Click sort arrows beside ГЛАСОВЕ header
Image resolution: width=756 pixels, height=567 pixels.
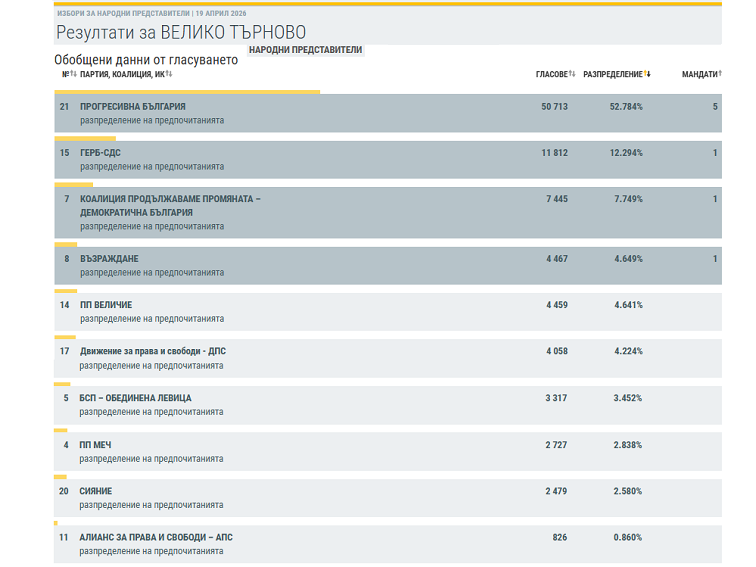point(572,74)
